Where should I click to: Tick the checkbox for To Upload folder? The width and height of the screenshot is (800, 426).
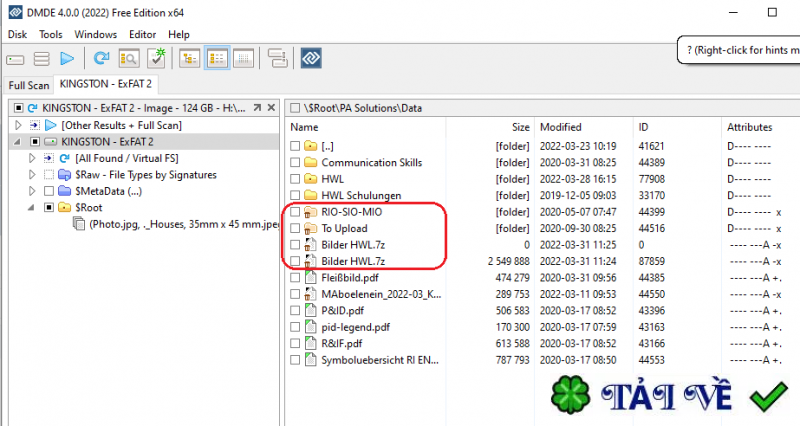(295, 228)
